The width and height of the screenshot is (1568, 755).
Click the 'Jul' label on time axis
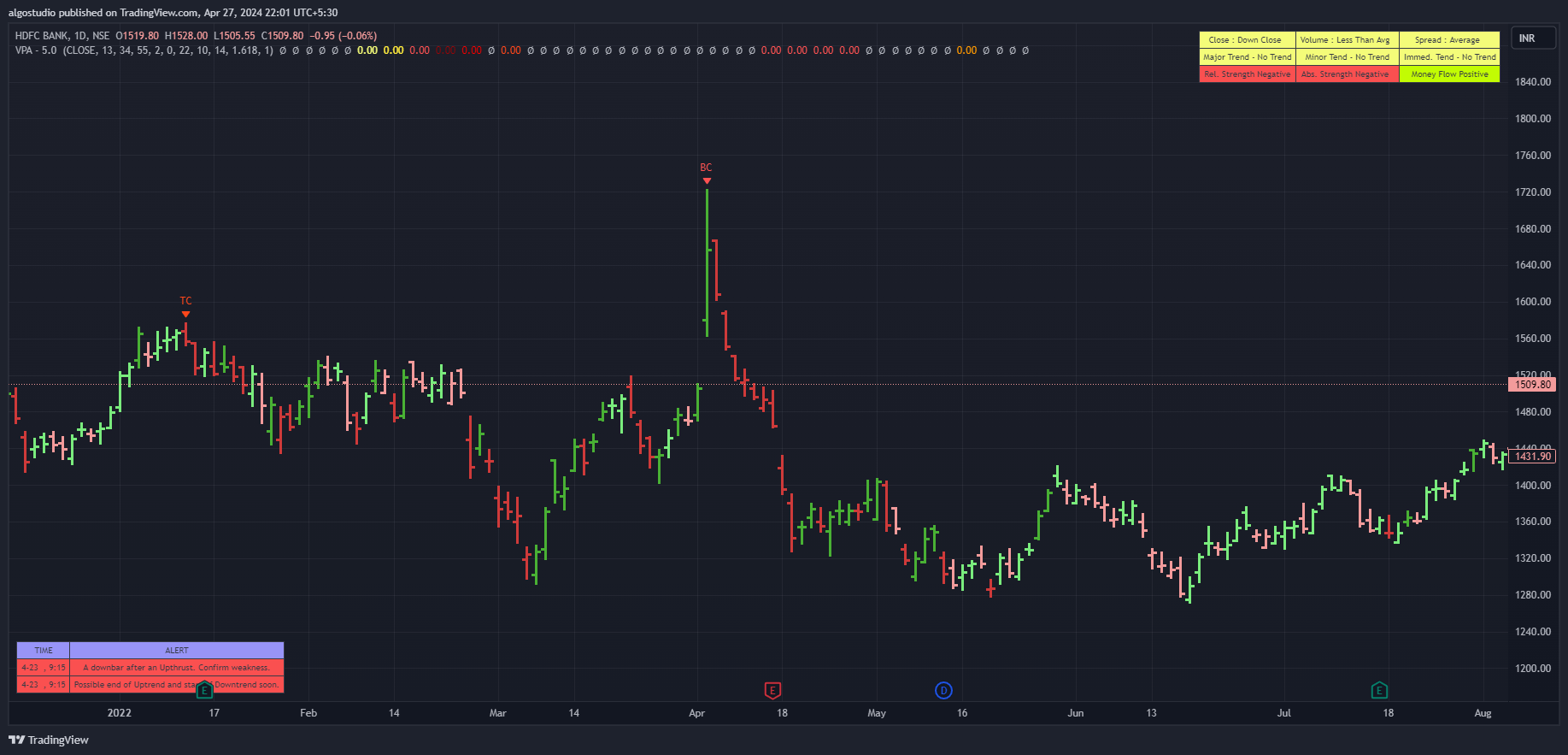[x=1284, y=713]
